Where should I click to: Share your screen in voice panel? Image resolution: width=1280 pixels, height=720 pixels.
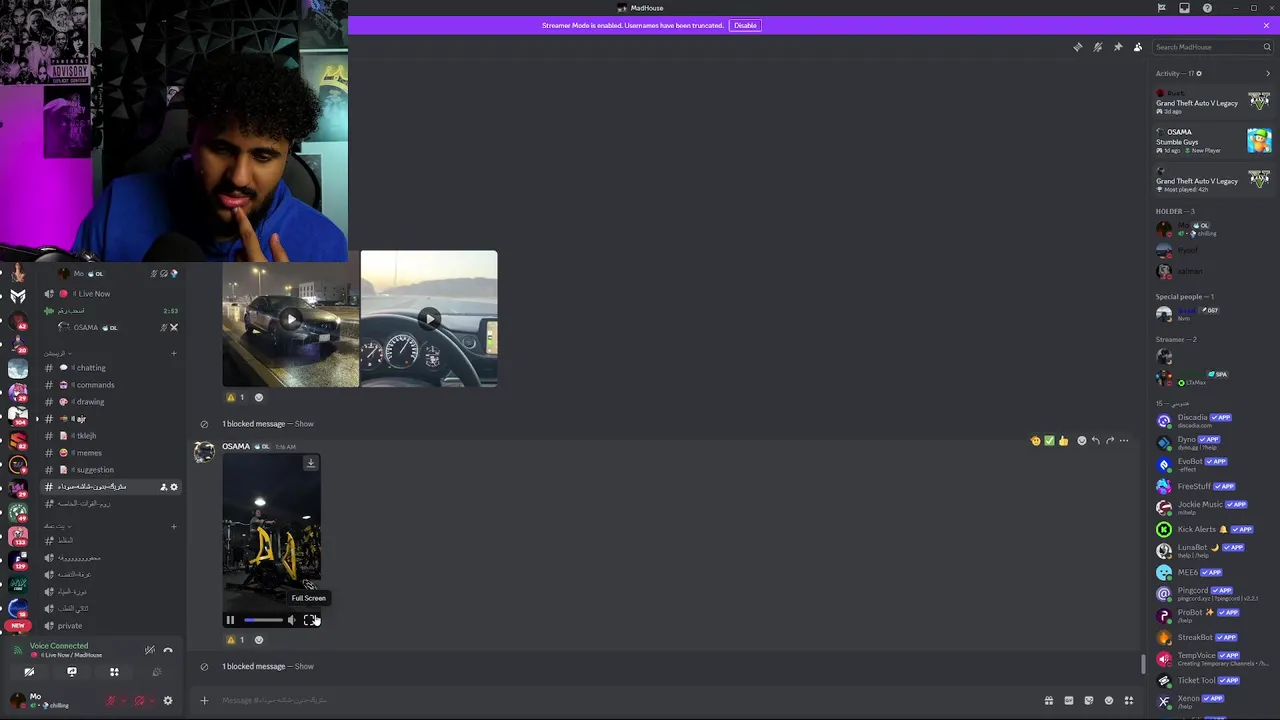72,672
